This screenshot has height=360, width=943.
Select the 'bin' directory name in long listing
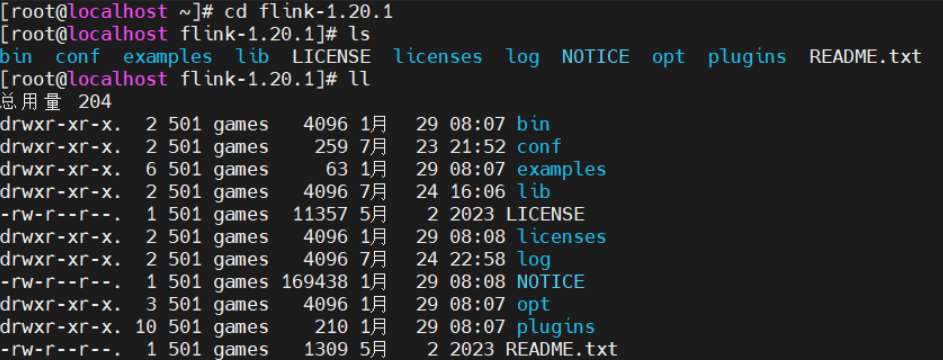click(x=533, y=124)
